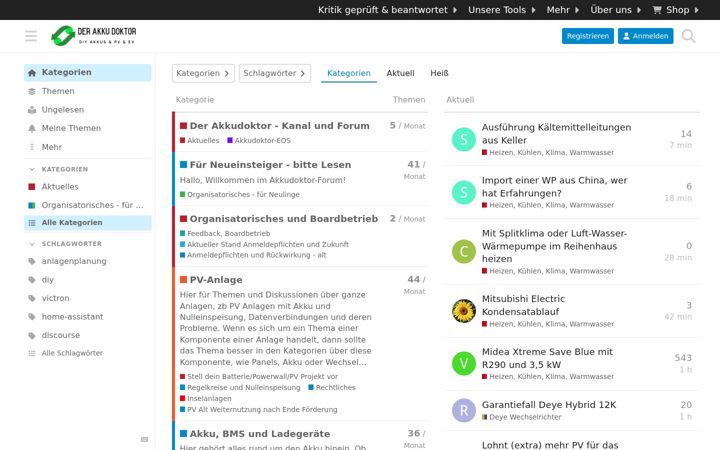
Task: Click the Shop cart icon
Action: (657, 10)
